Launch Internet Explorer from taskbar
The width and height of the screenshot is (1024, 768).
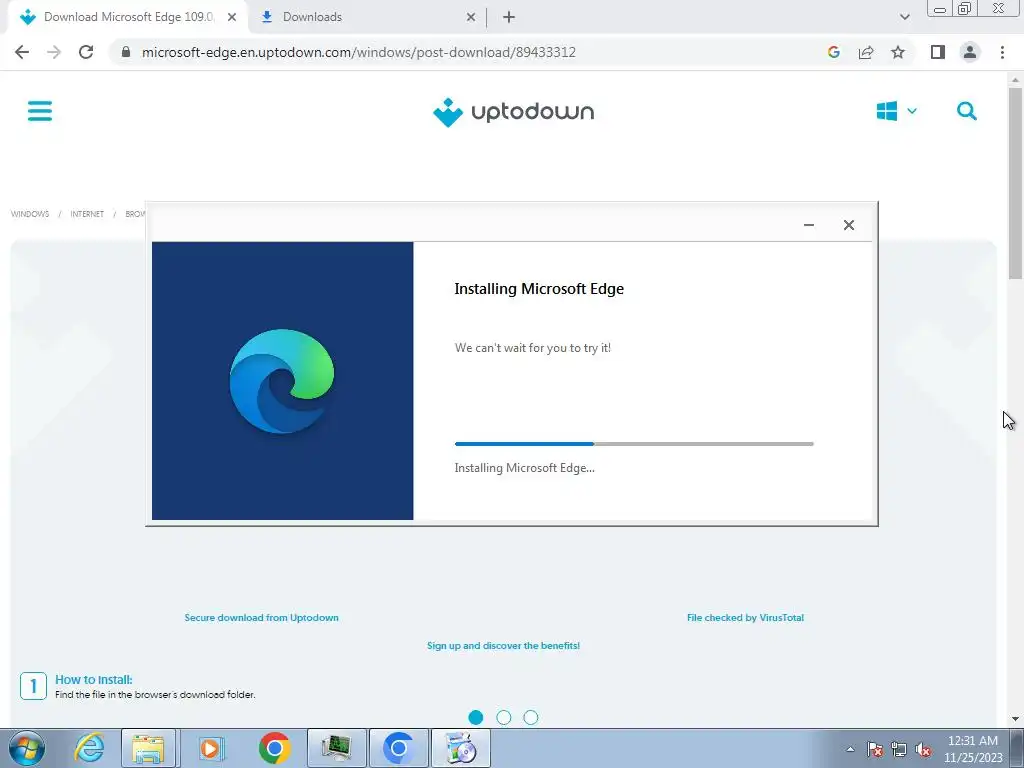point(88,748)
